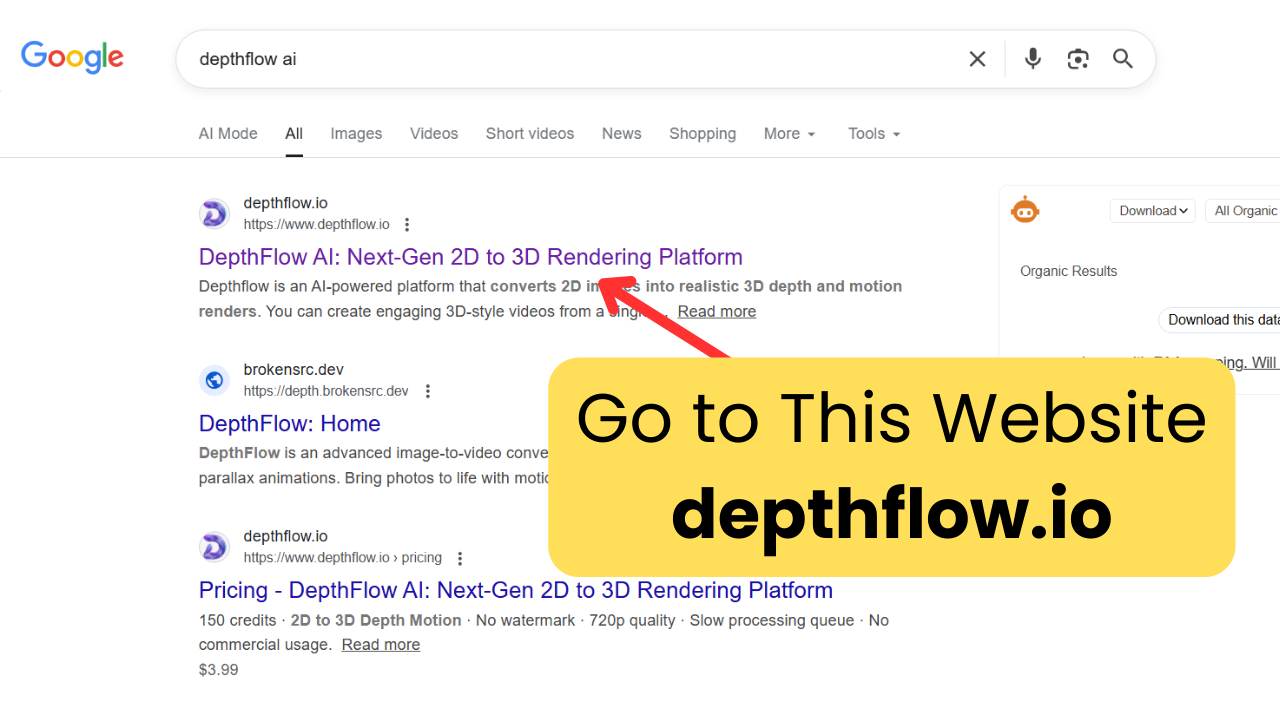Click the brokensrc.dev globe favicon
Image resolution: width=1280 pixels, height=720 pixels.
coord(214,380)
